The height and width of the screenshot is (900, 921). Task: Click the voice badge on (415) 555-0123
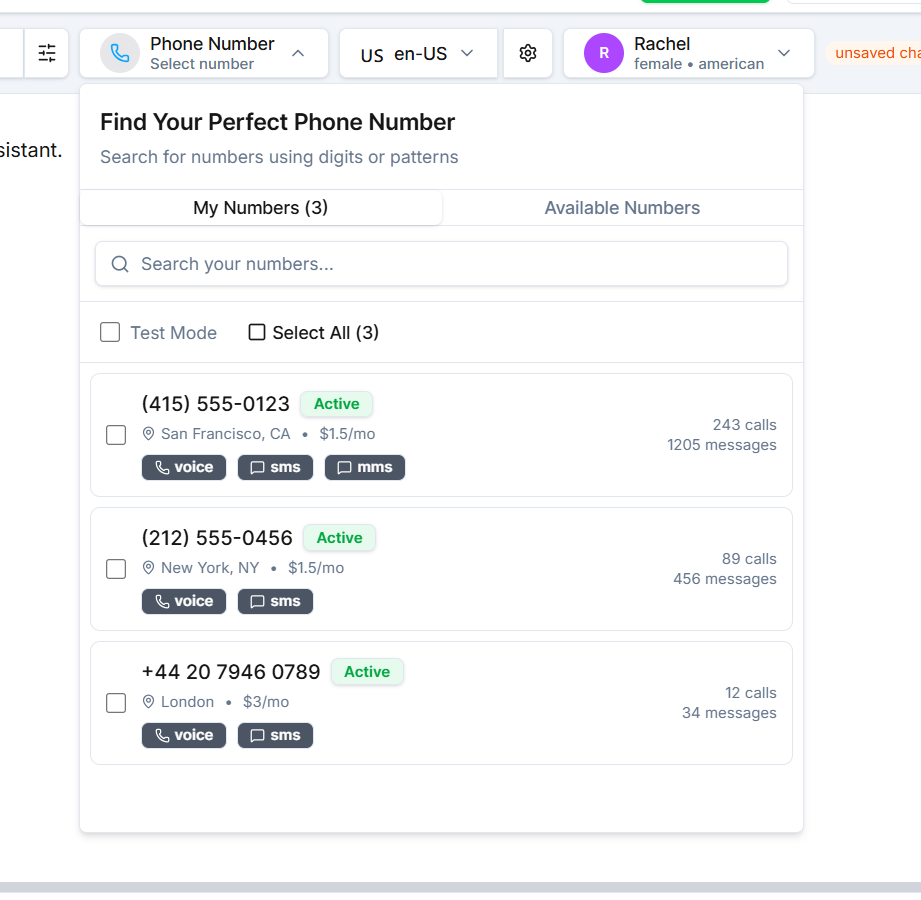point(184,467)
